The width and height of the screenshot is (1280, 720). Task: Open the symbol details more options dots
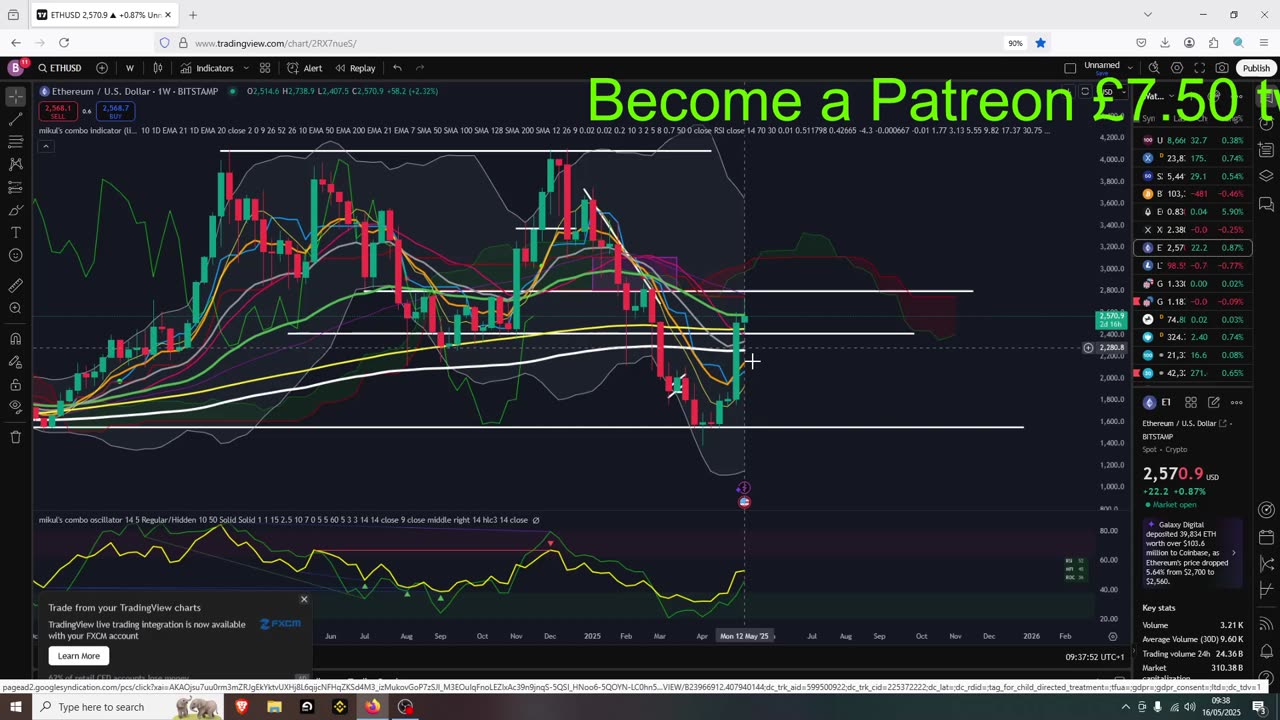tap(1237, 402)
